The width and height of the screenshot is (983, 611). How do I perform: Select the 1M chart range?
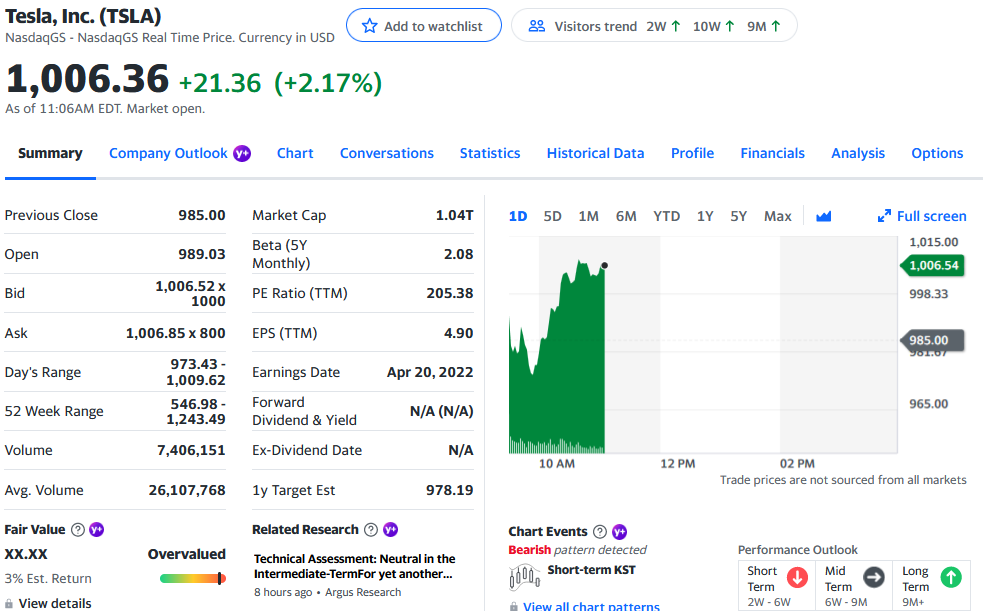click(x=588, y=216)
